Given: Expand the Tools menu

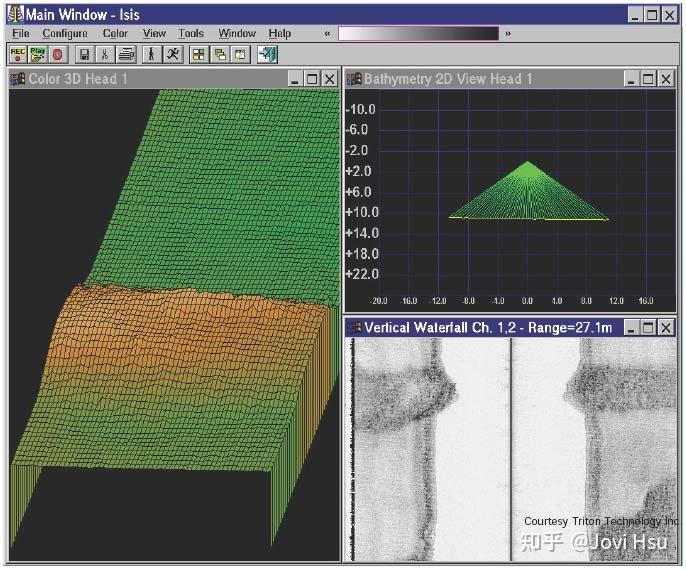Looking at the screenshot, I should (x=191, y=33).
